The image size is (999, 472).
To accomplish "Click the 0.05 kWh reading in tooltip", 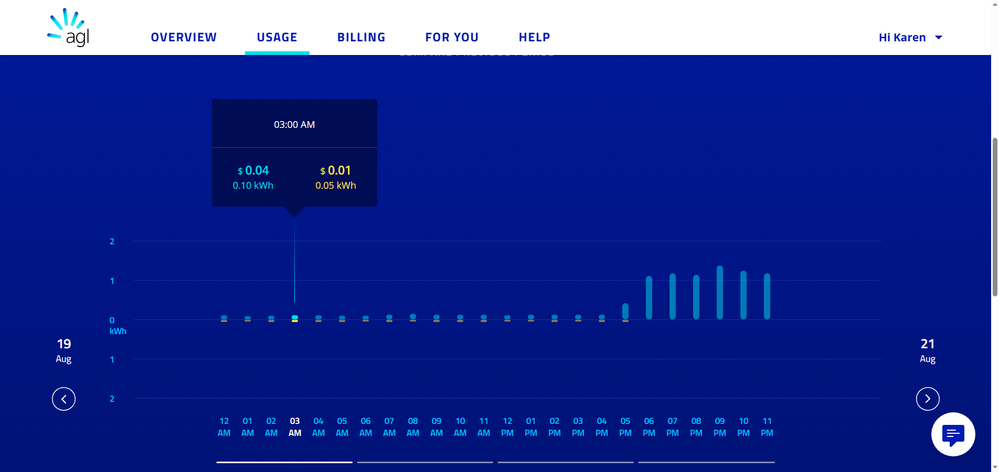I will [x=336, y=186].
